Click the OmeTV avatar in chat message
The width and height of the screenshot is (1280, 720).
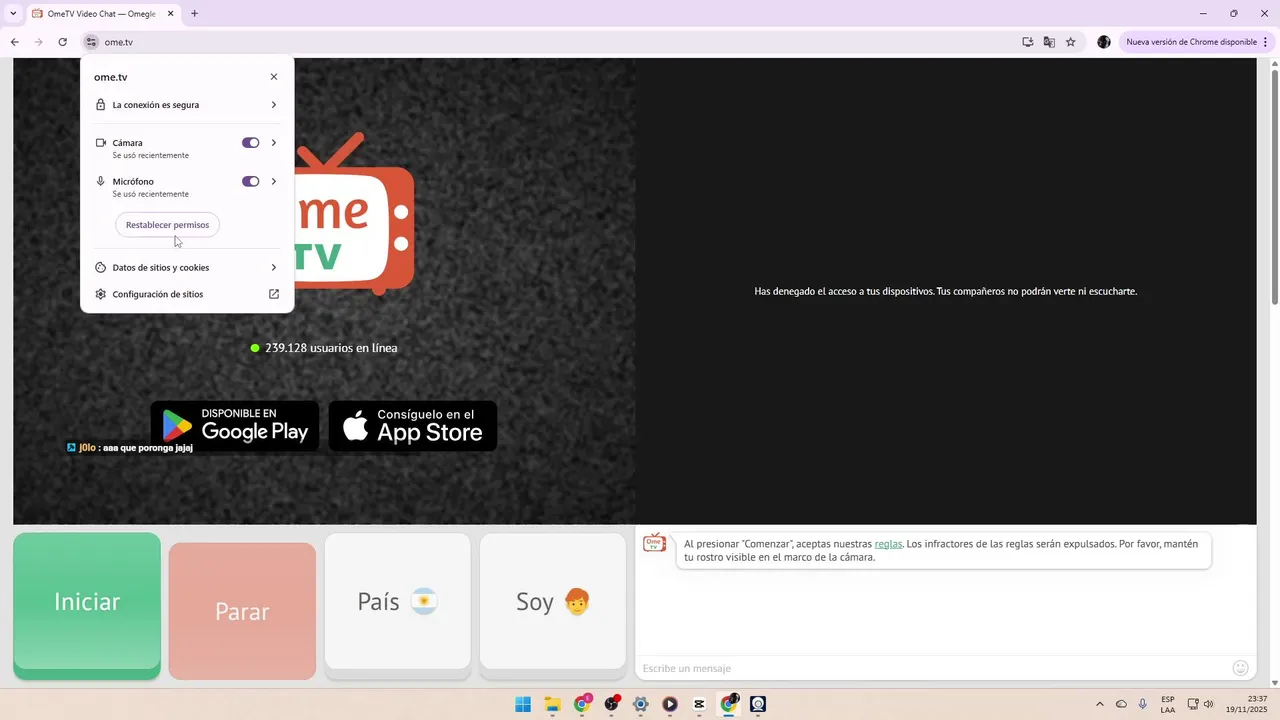pyautogui.click(x=654, y=543)
